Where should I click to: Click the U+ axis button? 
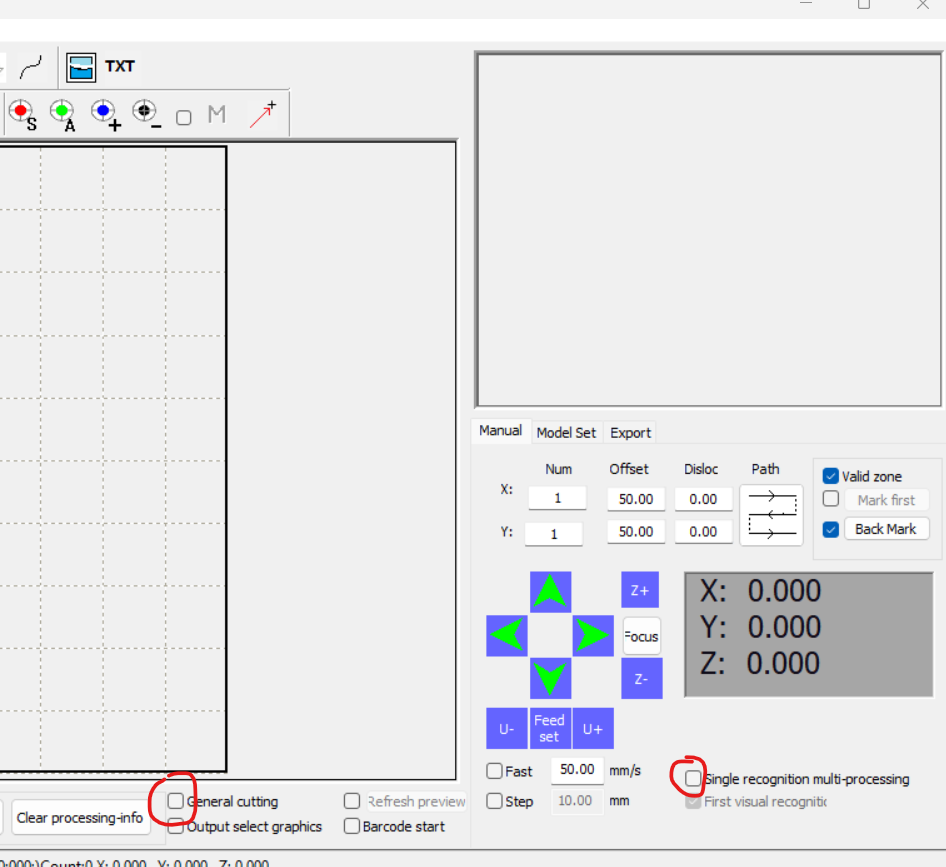593,728
